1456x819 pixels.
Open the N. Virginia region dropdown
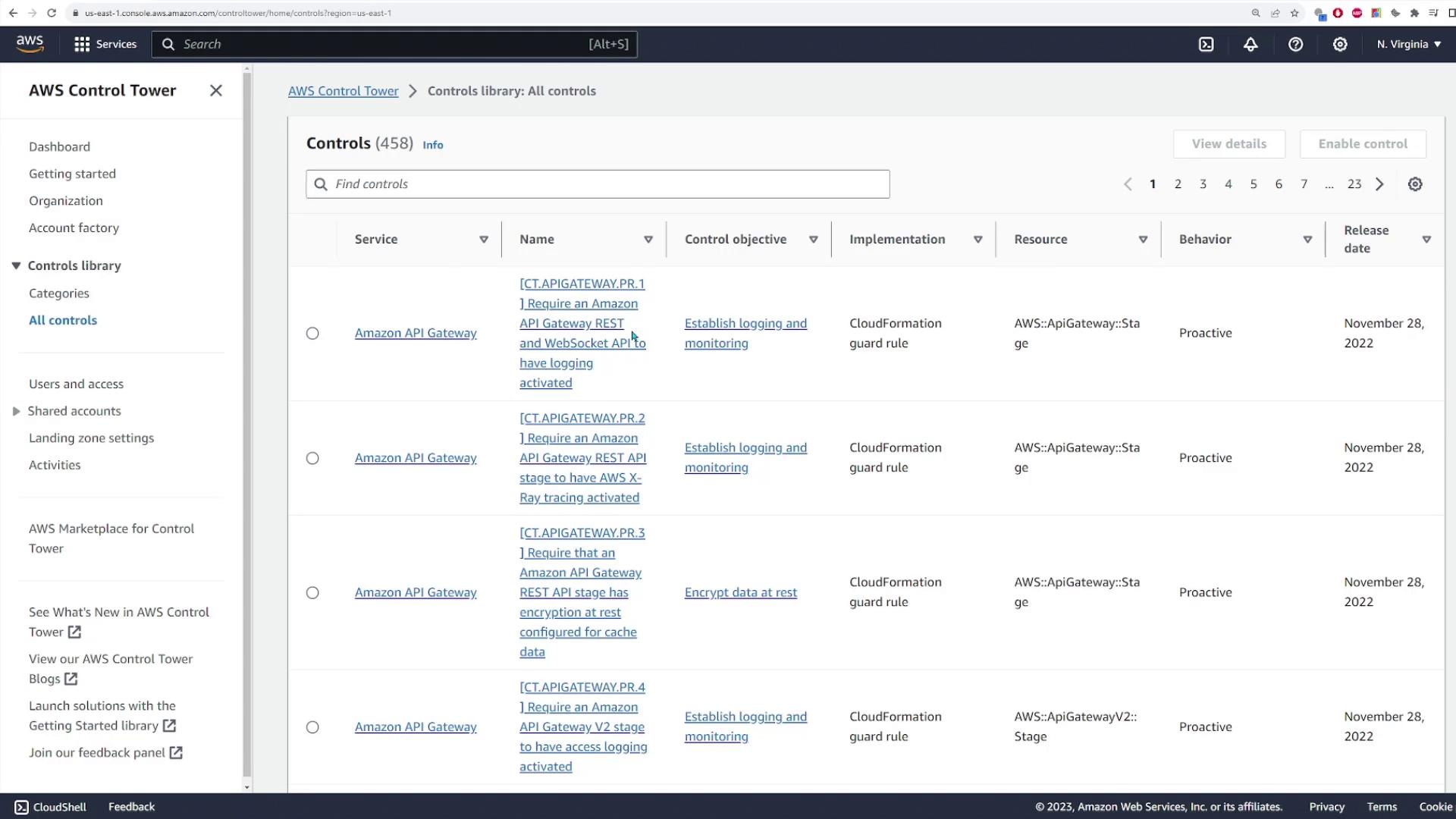[1408, 45]
